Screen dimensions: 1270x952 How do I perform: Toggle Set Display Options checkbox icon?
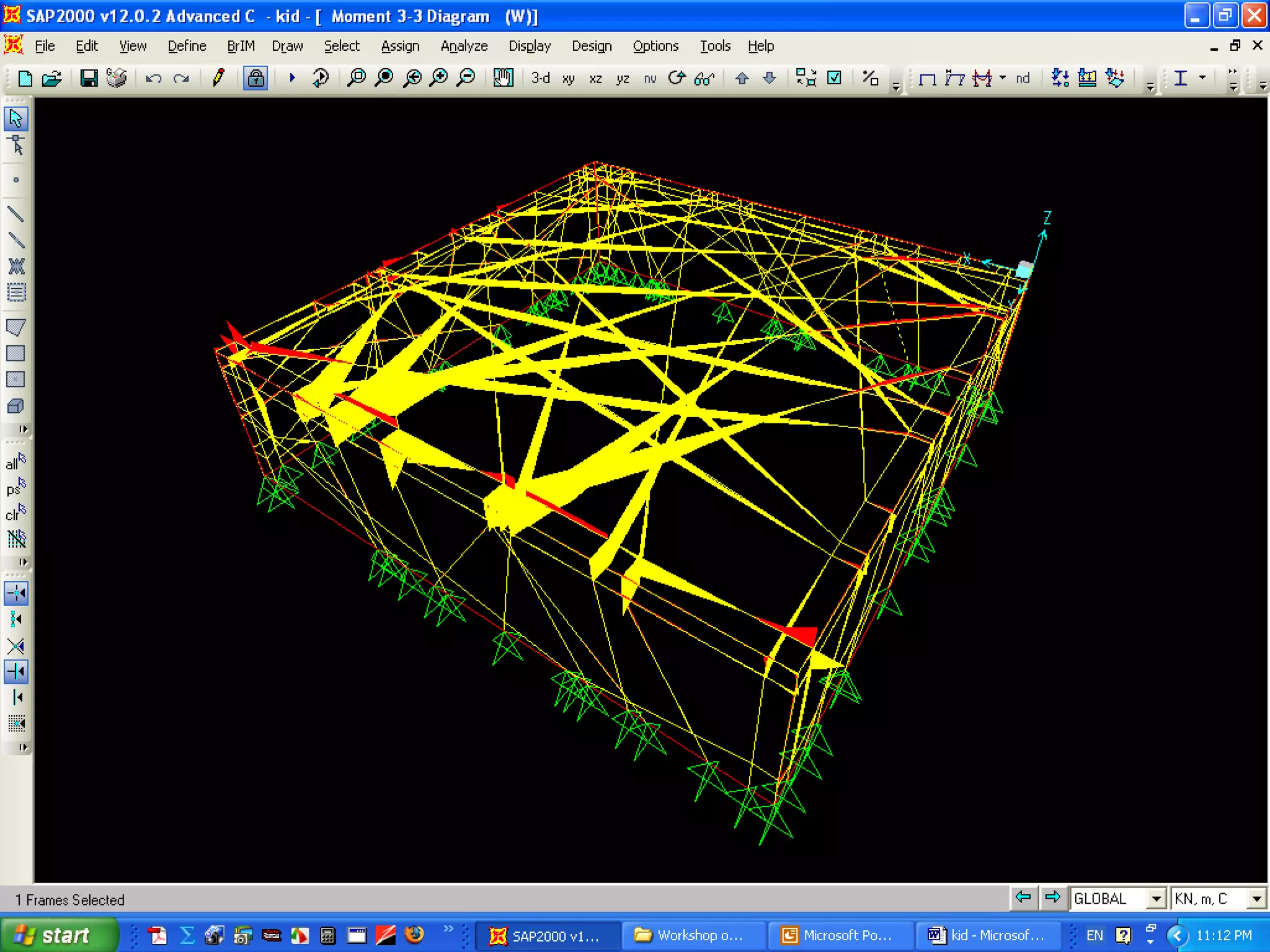pyautogui.click(x=835, y=78)
